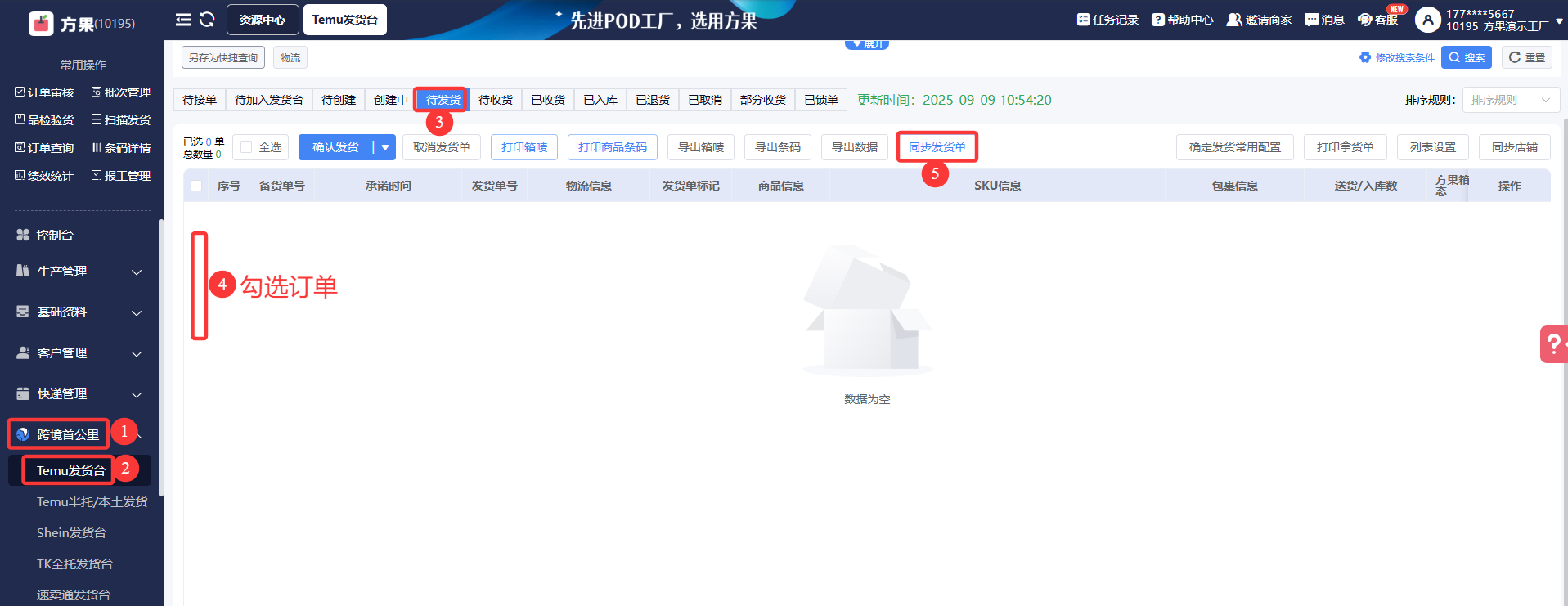This screenshot has height=606, width=1568.
Task: Check the table header row checkbox
Action: pos(196,186)
